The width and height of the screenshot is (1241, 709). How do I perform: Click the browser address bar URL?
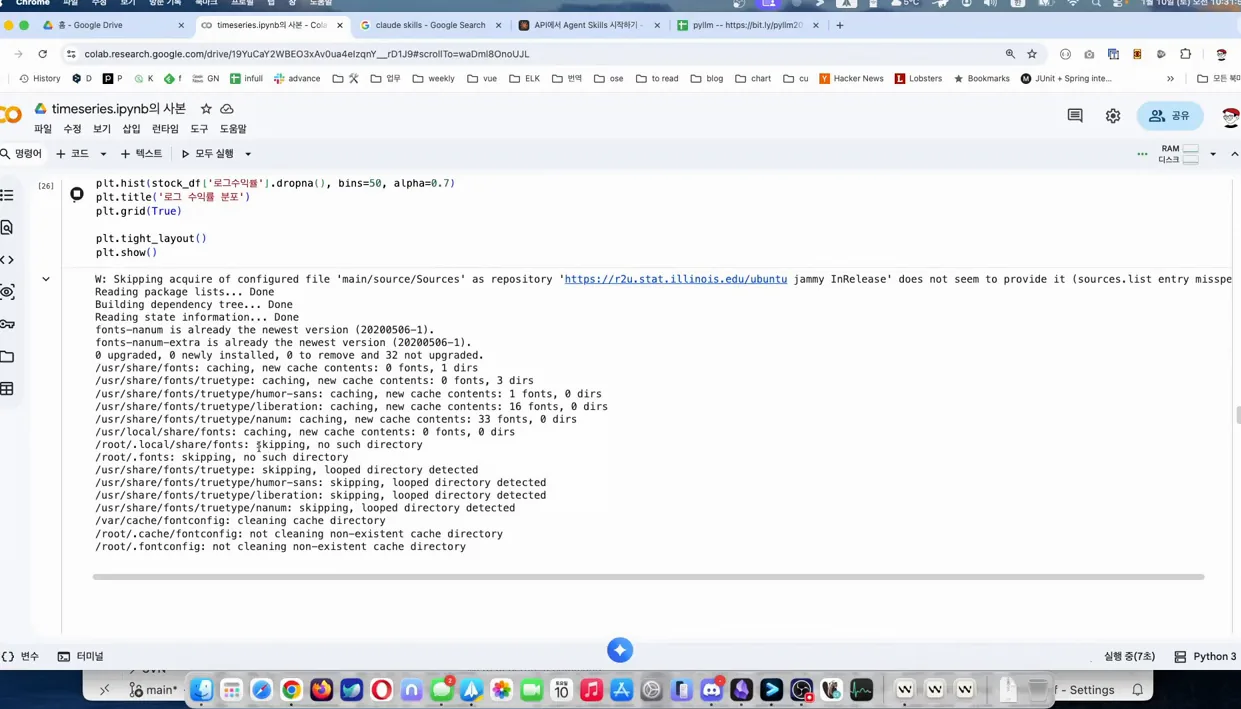pyautogui.click(x=307, y=54)
